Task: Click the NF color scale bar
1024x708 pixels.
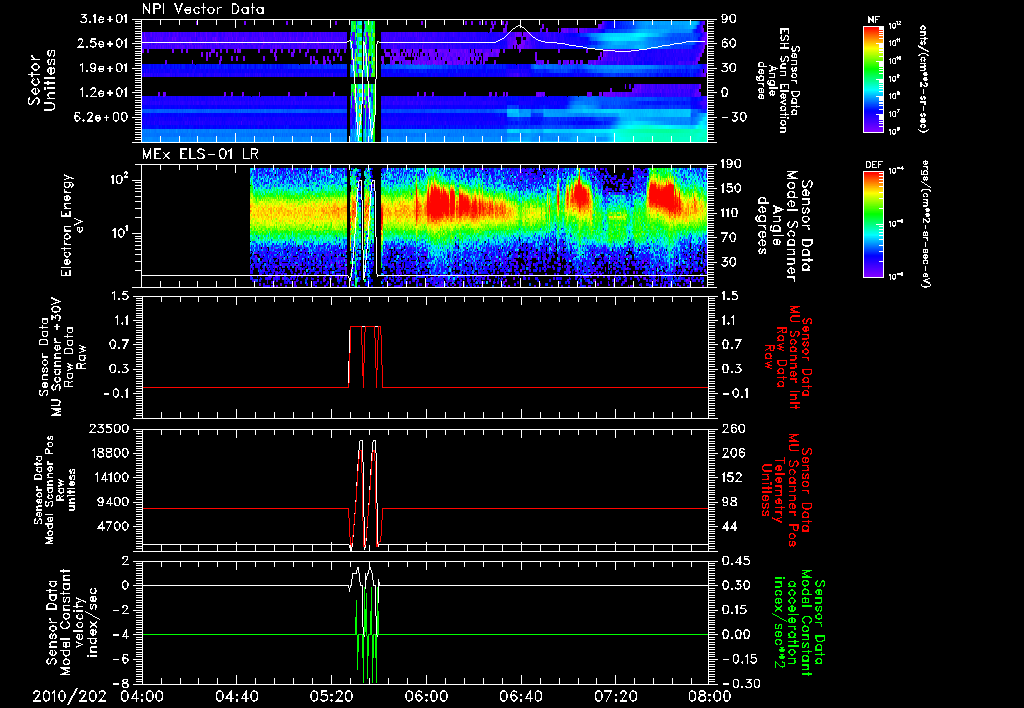Action: point(873,79)
